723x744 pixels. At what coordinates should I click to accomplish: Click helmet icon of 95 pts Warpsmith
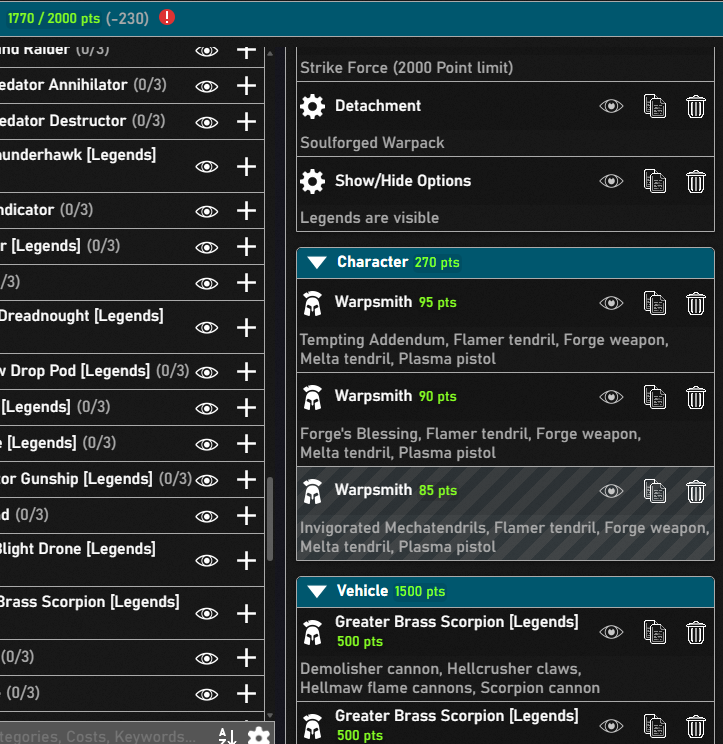click(313, 303)
